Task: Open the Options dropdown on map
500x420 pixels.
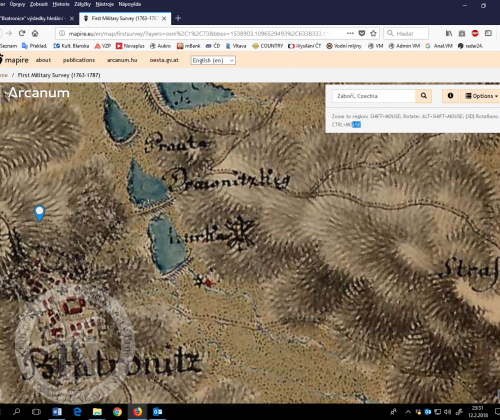Action: [481, 96]
